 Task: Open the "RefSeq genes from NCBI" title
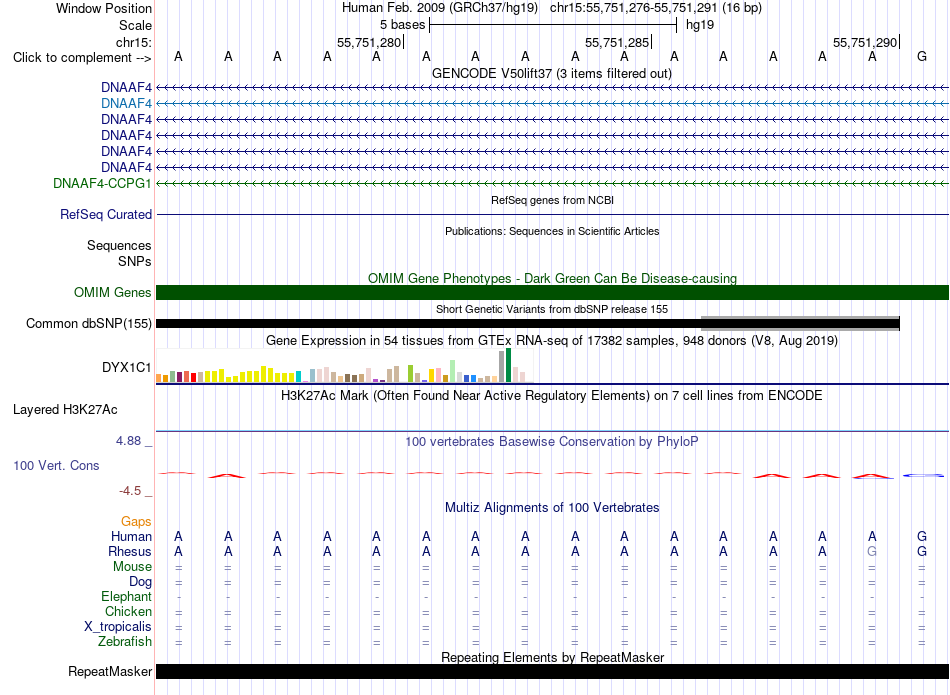(552, 200)
